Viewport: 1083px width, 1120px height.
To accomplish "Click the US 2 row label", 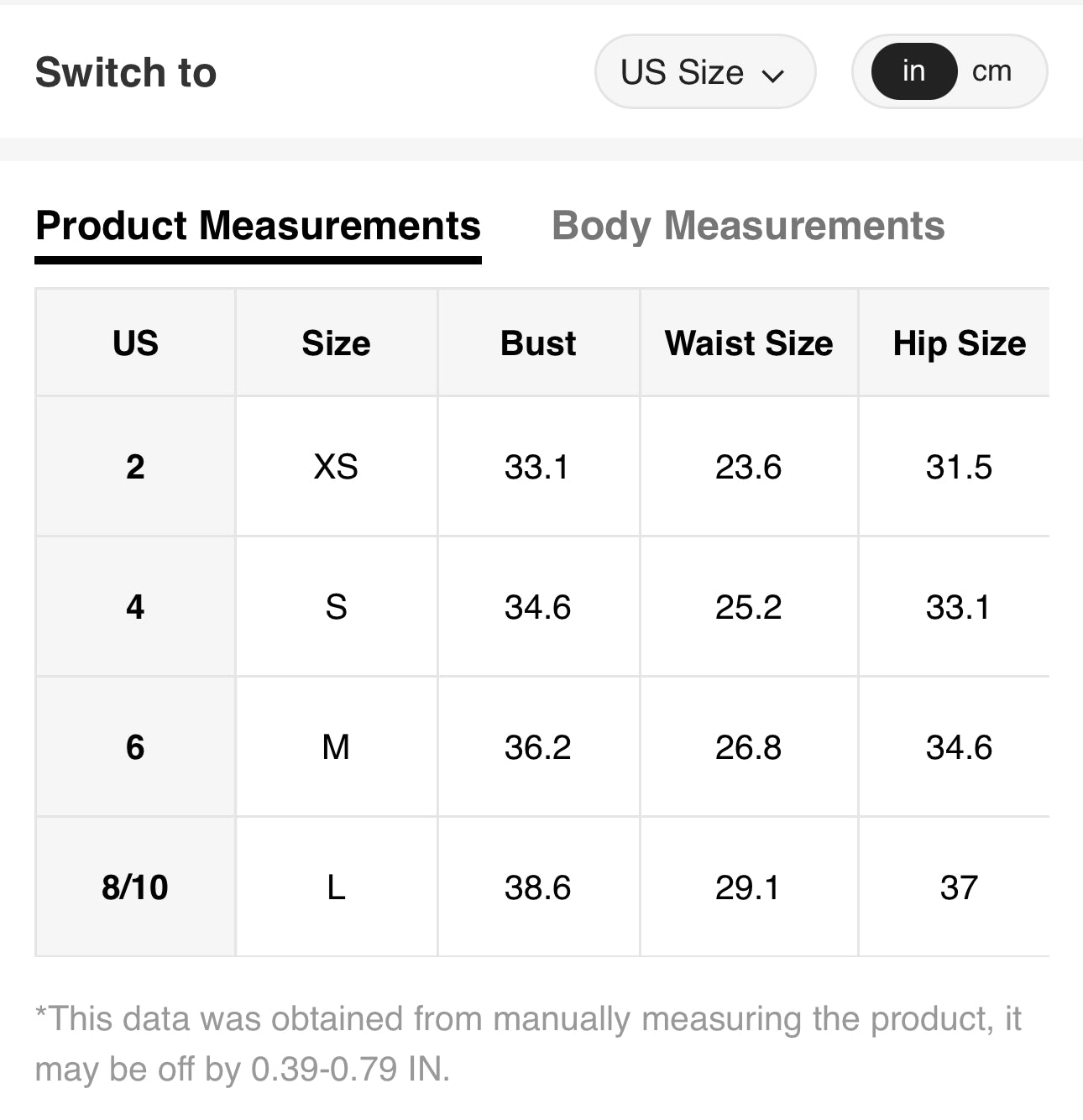I will pyautogui.click(x=135, y=467).
